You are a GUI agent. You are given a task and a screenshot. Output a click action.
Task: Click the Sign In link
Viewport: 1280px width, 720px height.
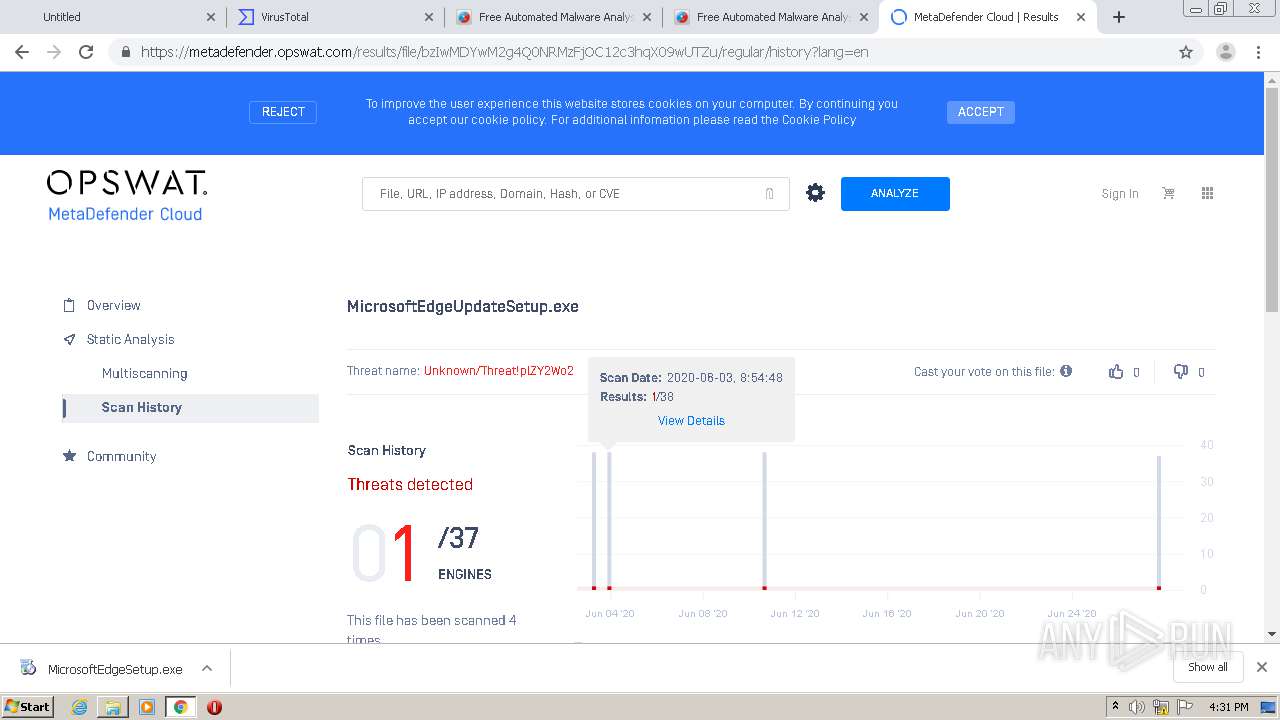pos(1120,194)
